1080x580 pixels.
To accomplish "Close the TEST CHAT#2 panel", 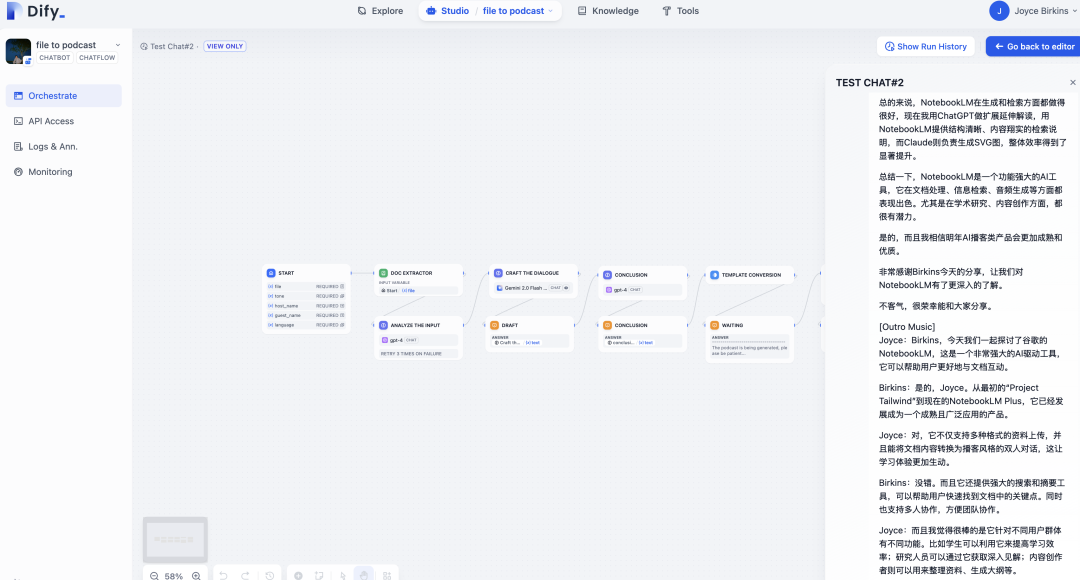I will click(x=1072, y=83).
